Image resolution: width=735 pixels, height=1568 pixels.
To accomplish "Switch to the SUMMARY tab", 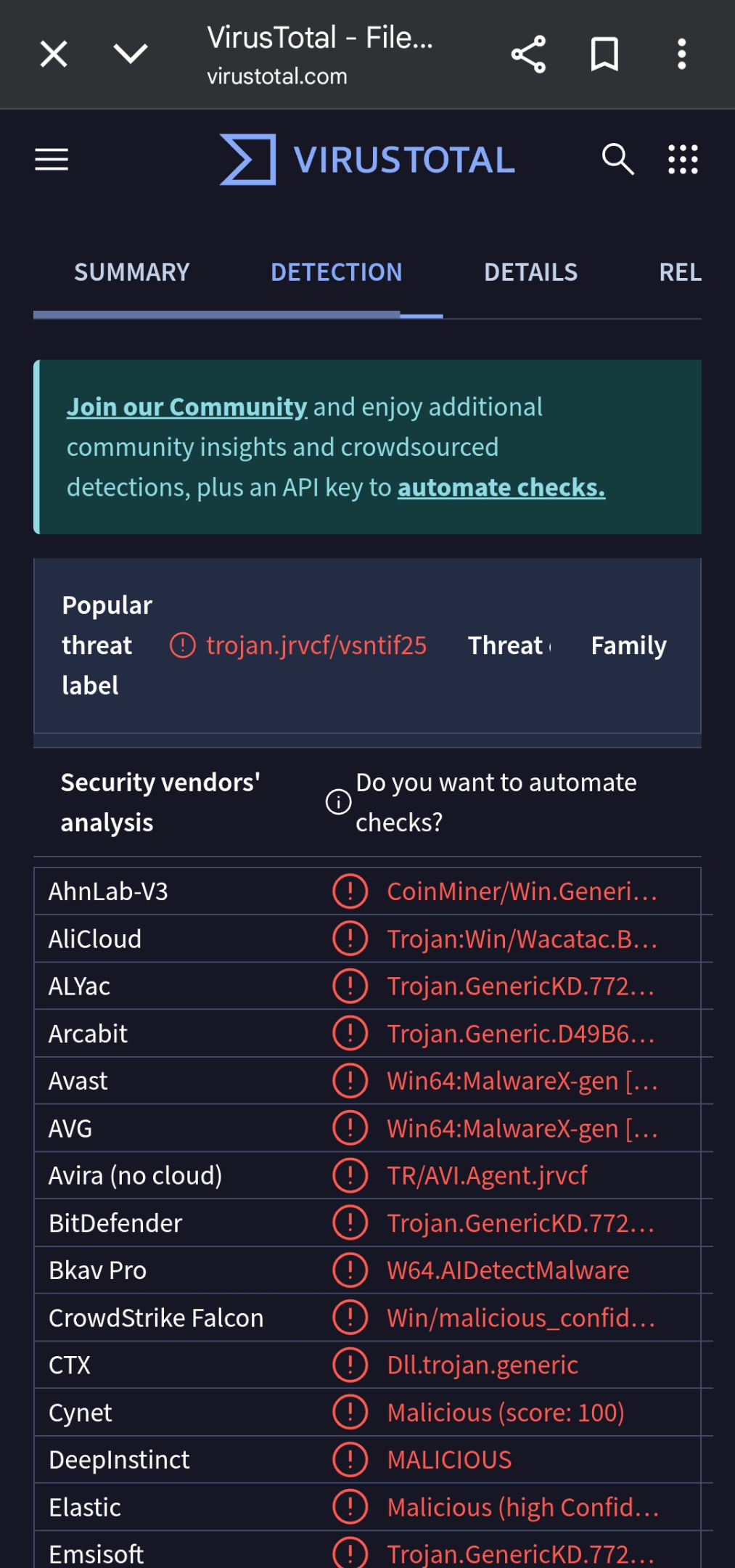I will coord(132,272).
